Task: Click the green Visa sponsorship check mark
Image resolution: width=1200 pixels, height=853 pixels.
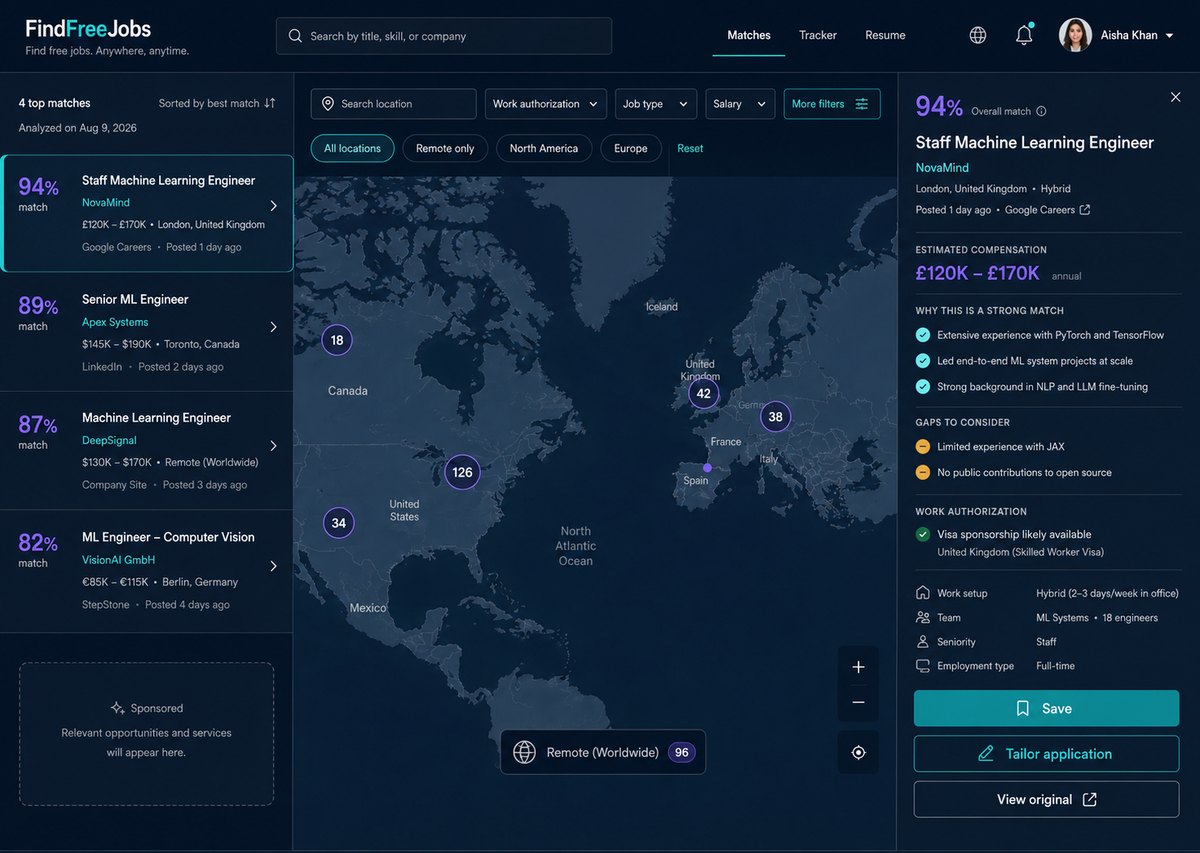Action: pos(923,534)
